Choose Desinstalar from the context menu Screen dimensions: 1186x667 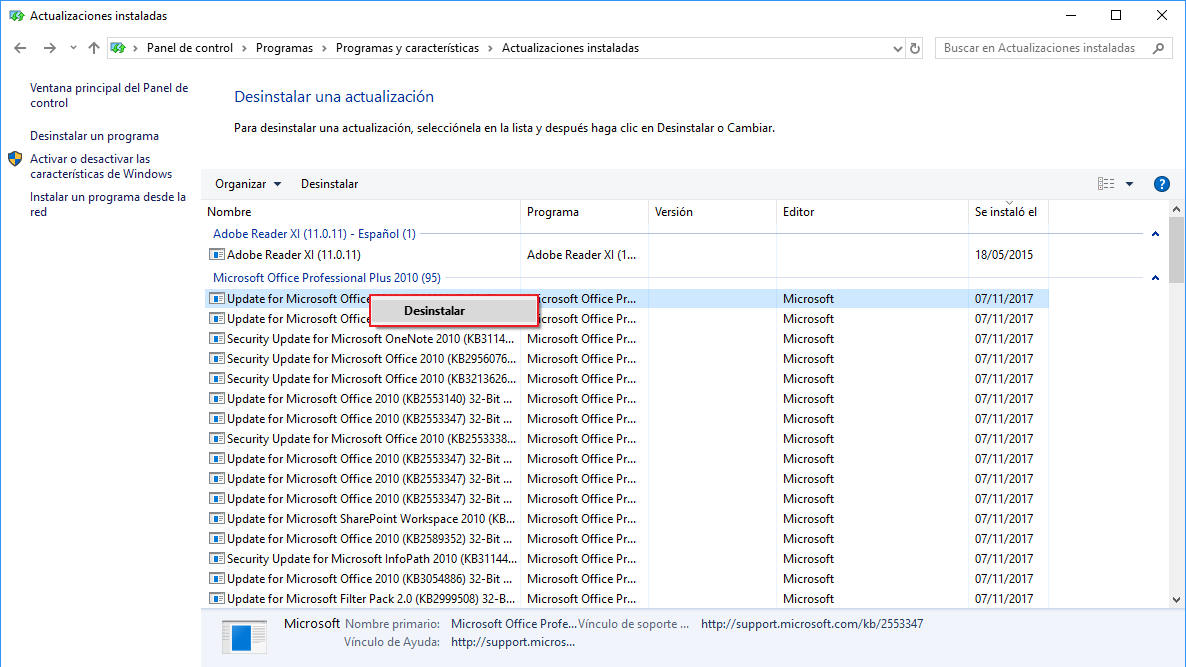(454, 311)
